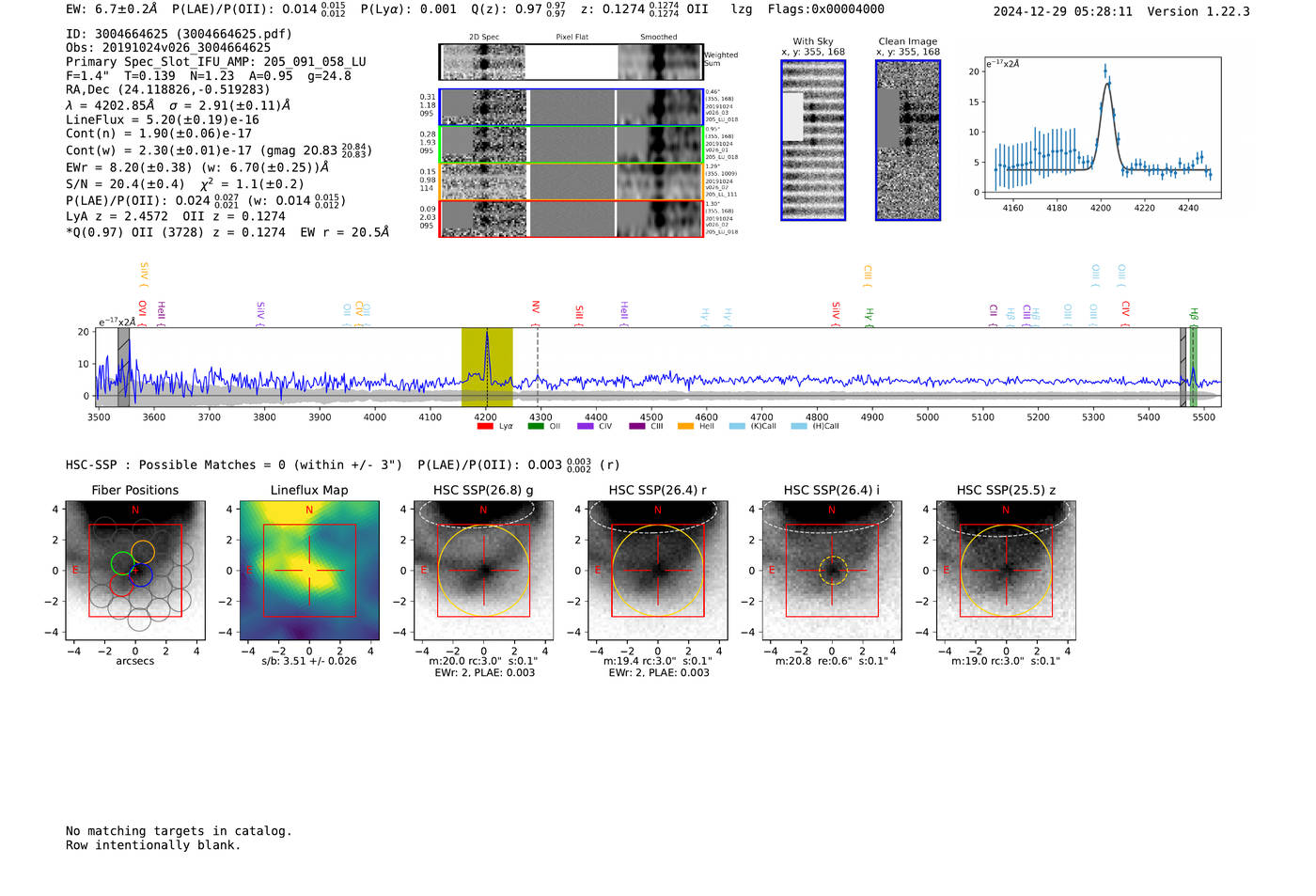Click 'm:20.8 re:0.6" s:0.1"' caption

coord(832,661)
